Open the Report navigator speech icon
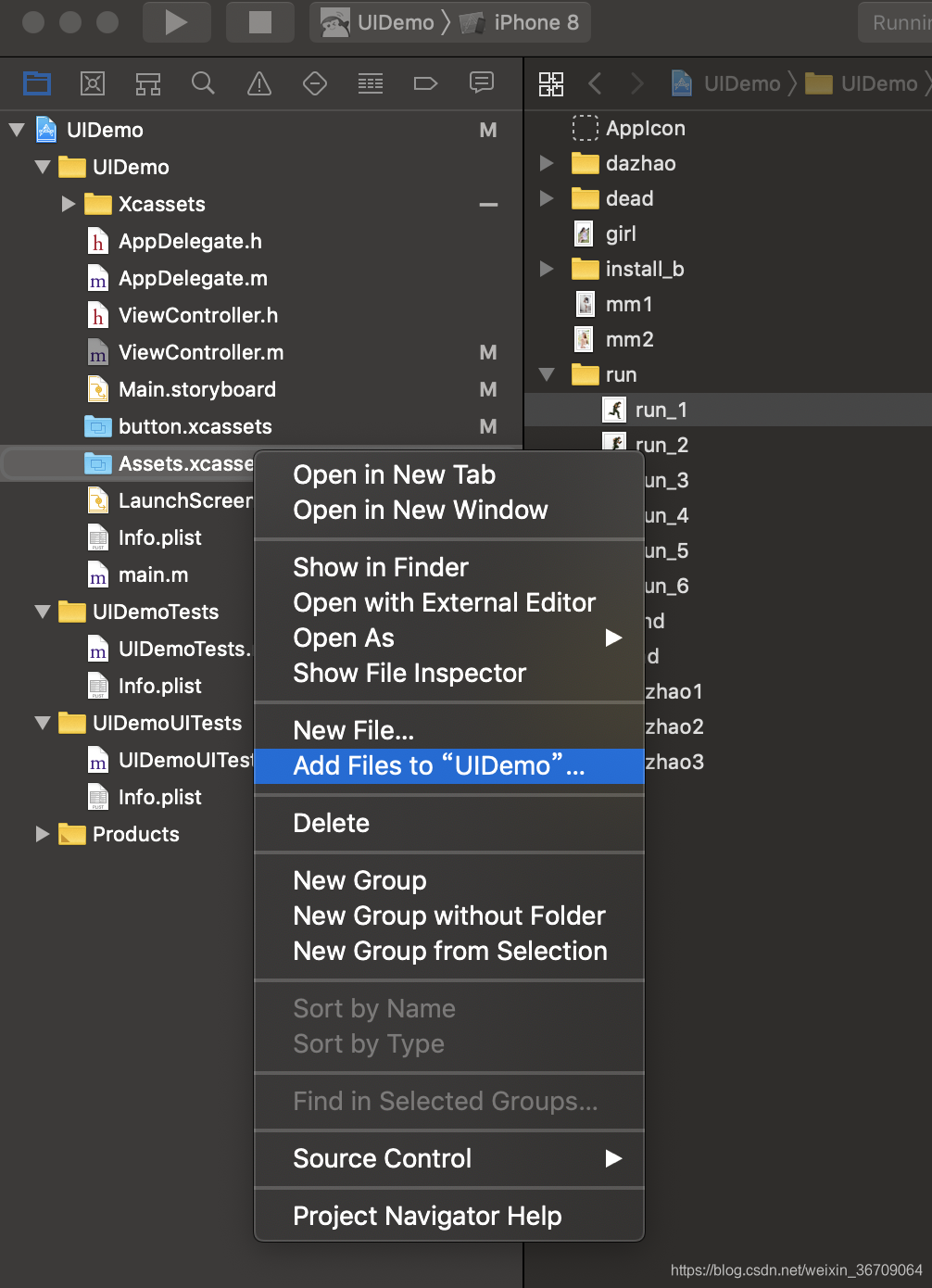The width and height of the screenshot is (932, 1288). coord(482,83)
